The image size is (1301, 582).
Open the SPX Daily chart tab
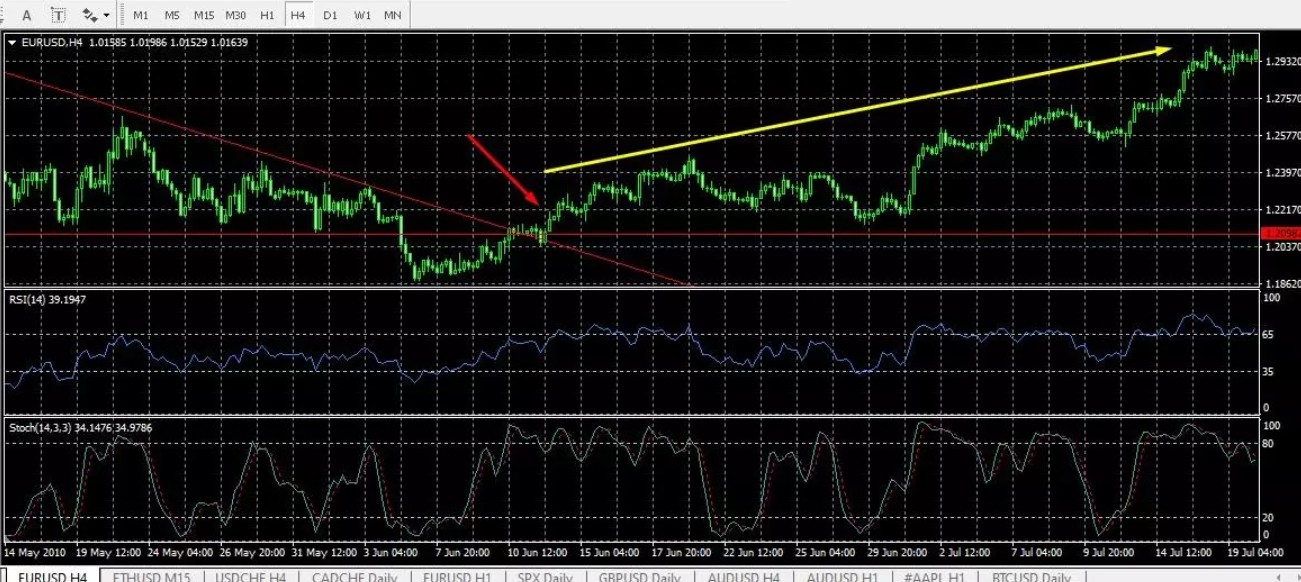click(545, 576)
